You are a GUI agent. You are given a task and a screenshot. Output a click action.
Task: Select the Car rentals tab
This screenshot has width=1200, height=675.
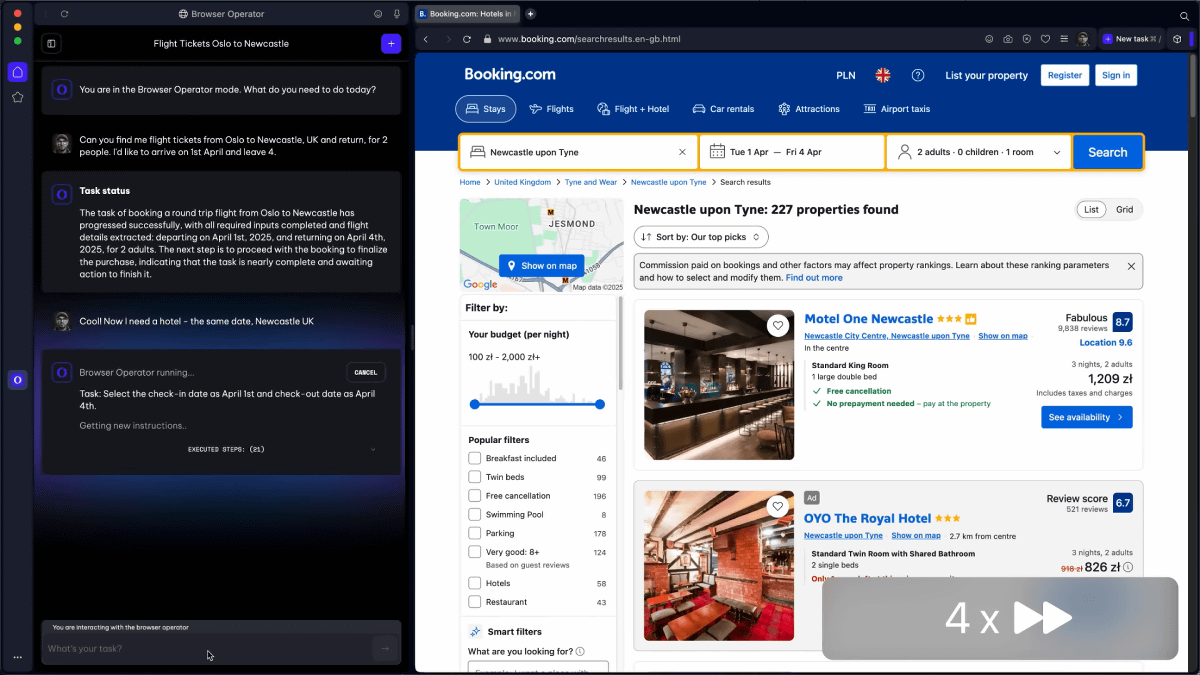(722, 109)
